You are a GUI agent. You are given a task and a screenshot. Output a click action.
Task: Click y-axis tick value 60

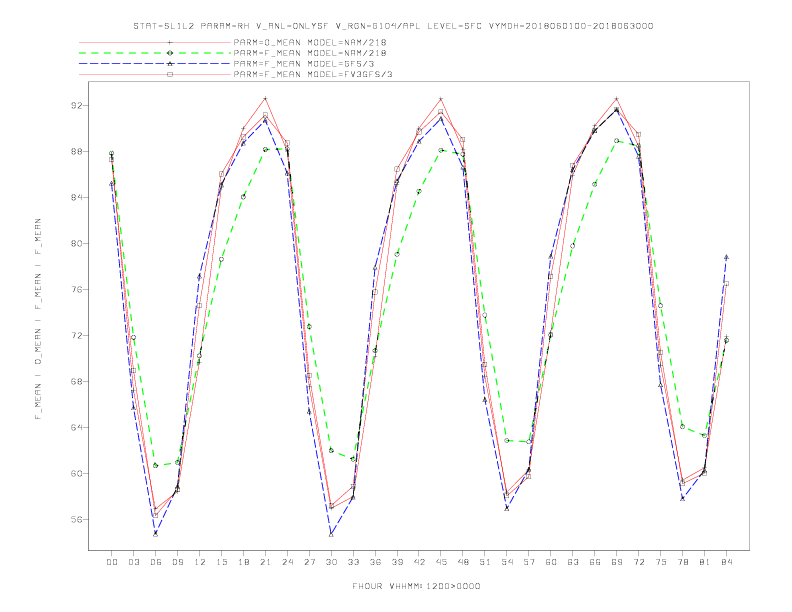pos(77,473)
